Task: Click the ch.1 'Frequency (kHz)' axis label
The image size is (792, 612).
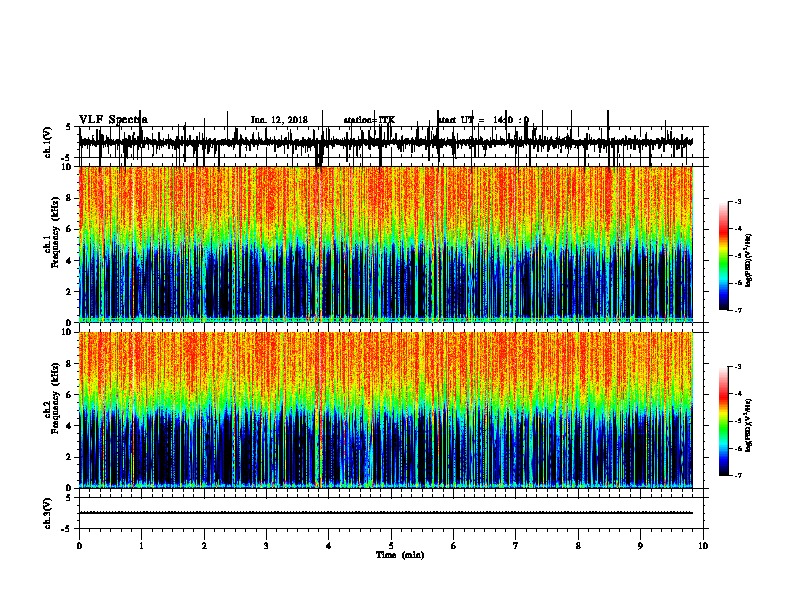Action: (55, 233)
